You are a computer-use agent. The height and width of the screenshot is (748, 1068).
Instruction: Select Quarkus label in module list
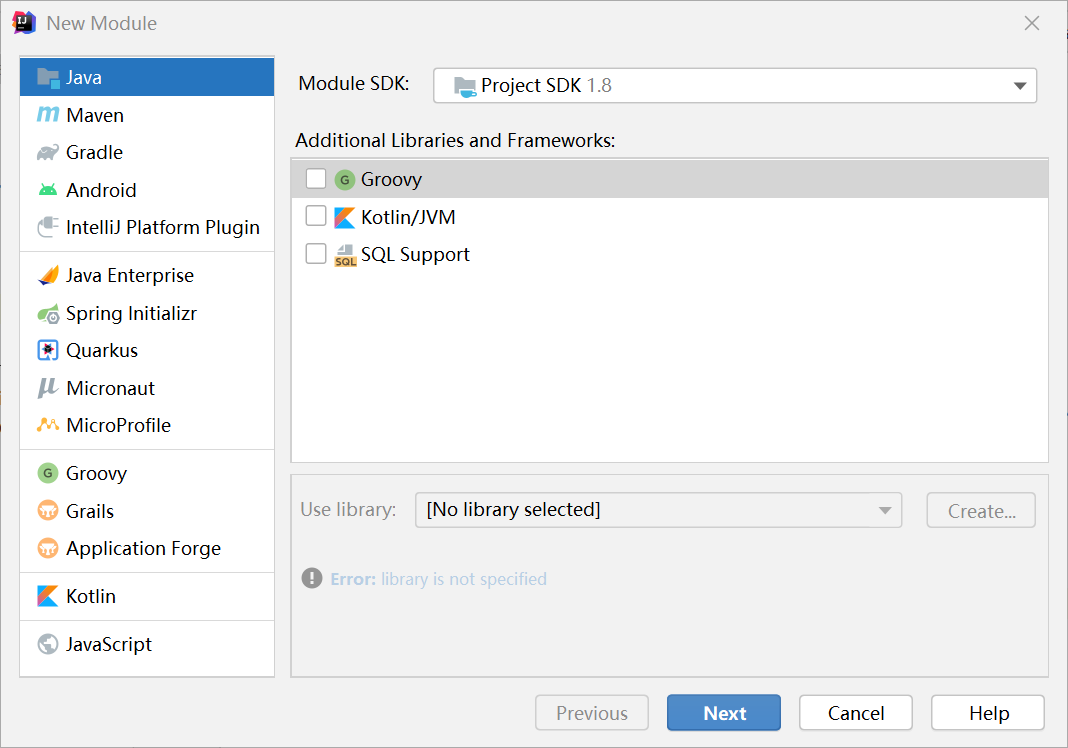click(x=102, y=350)
